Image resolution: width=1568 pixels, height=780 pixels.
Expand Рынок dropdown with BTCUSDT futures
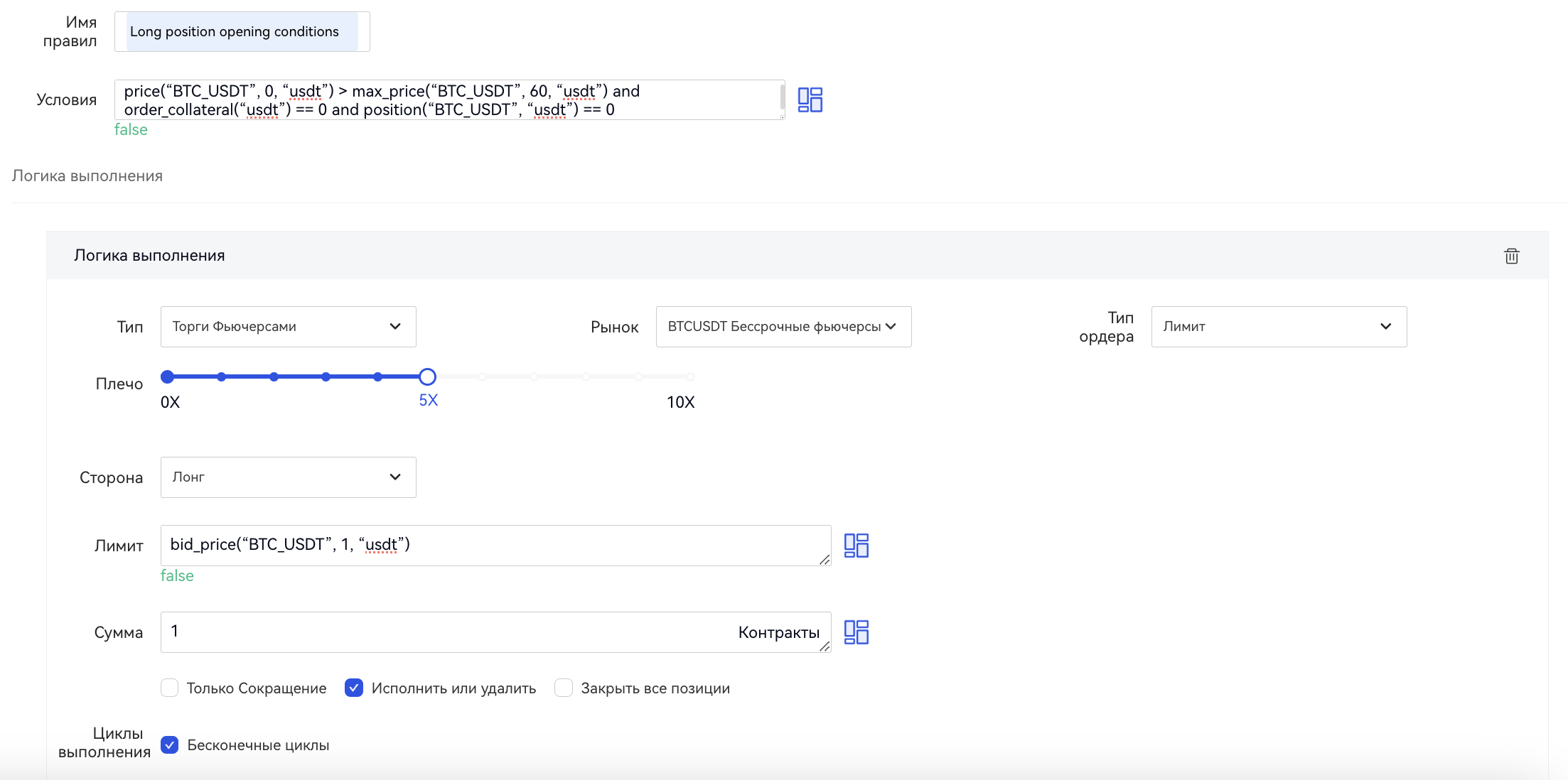coord(783,327)
